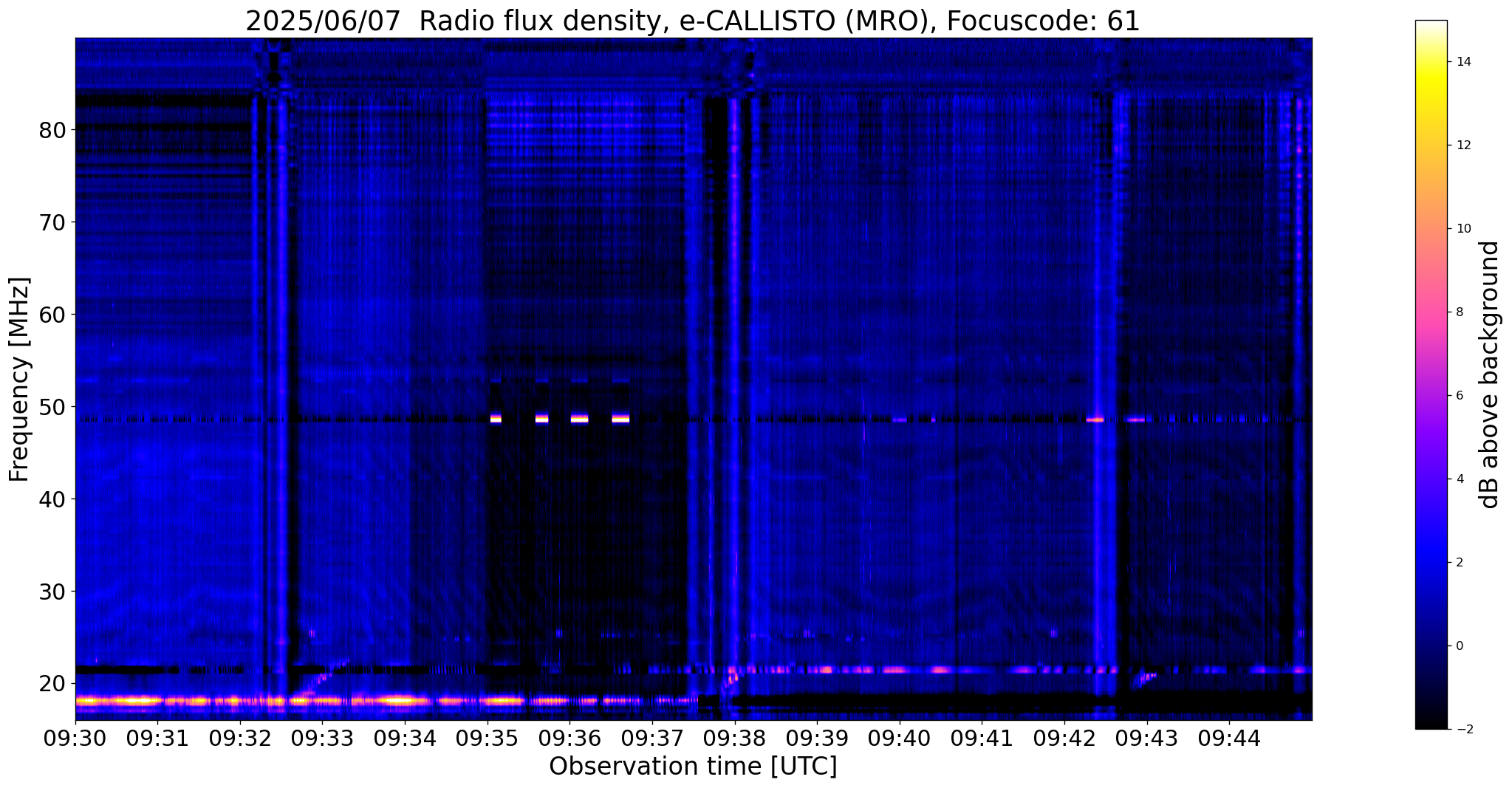The height and width of the screenshot is (788, 1512).
Task: Select the 09:30 time tick label
Action: pyautogui.click(x=75, y=739)
